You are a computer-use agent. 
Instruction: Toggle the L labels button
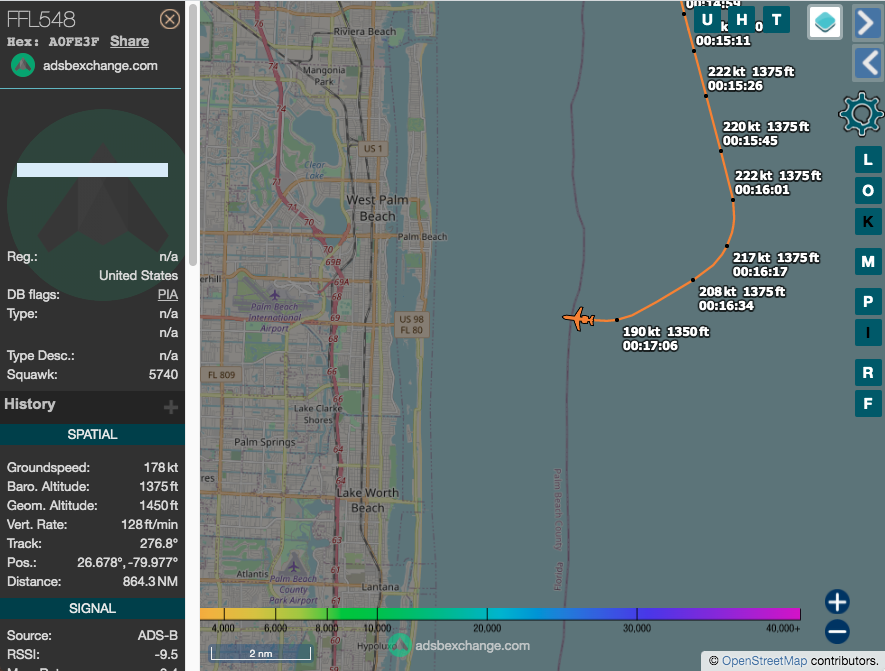pyautogui.click(x=868, y=160)
